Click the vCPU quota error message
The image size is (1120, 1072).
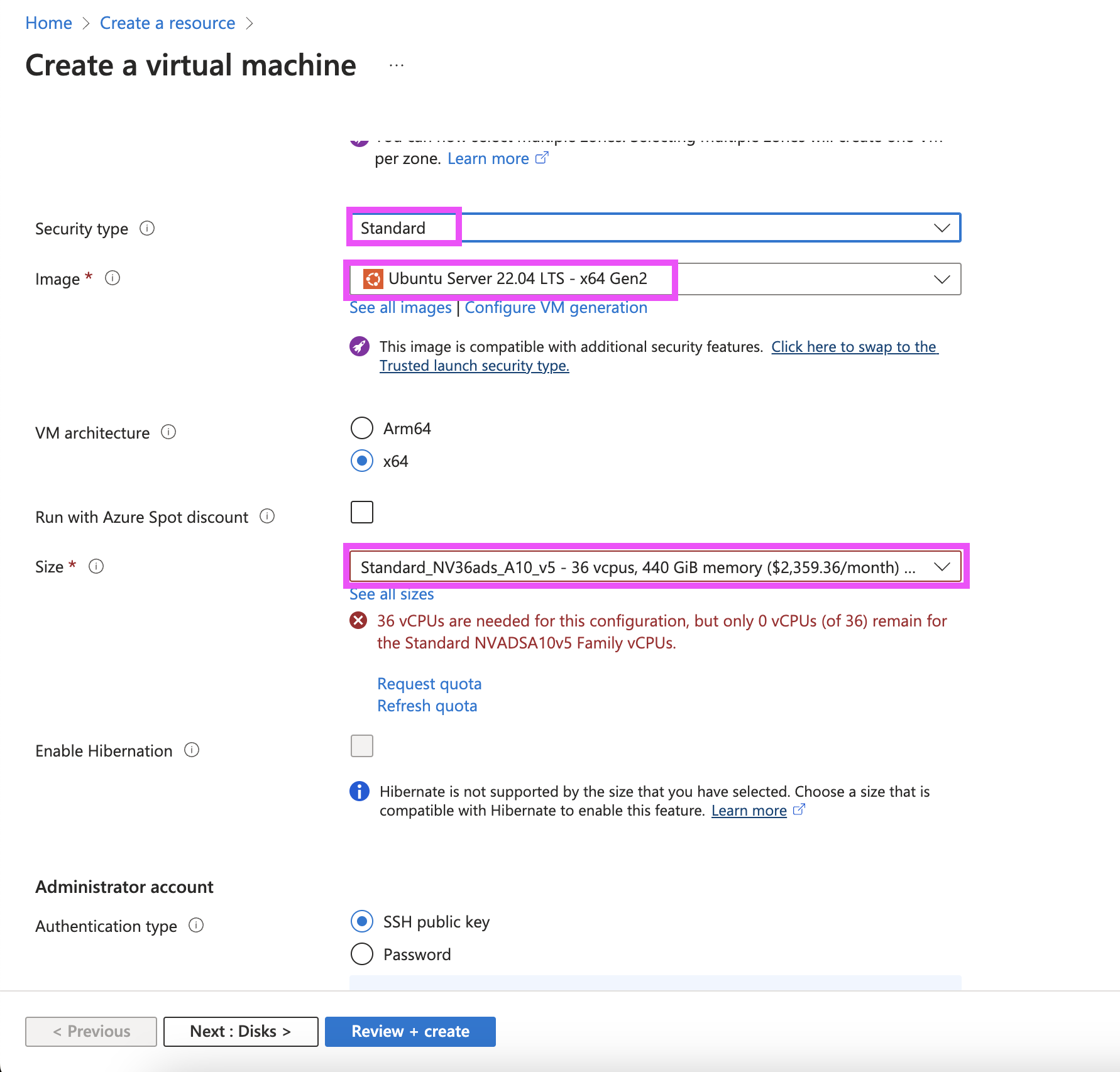(x=662, y=632)
